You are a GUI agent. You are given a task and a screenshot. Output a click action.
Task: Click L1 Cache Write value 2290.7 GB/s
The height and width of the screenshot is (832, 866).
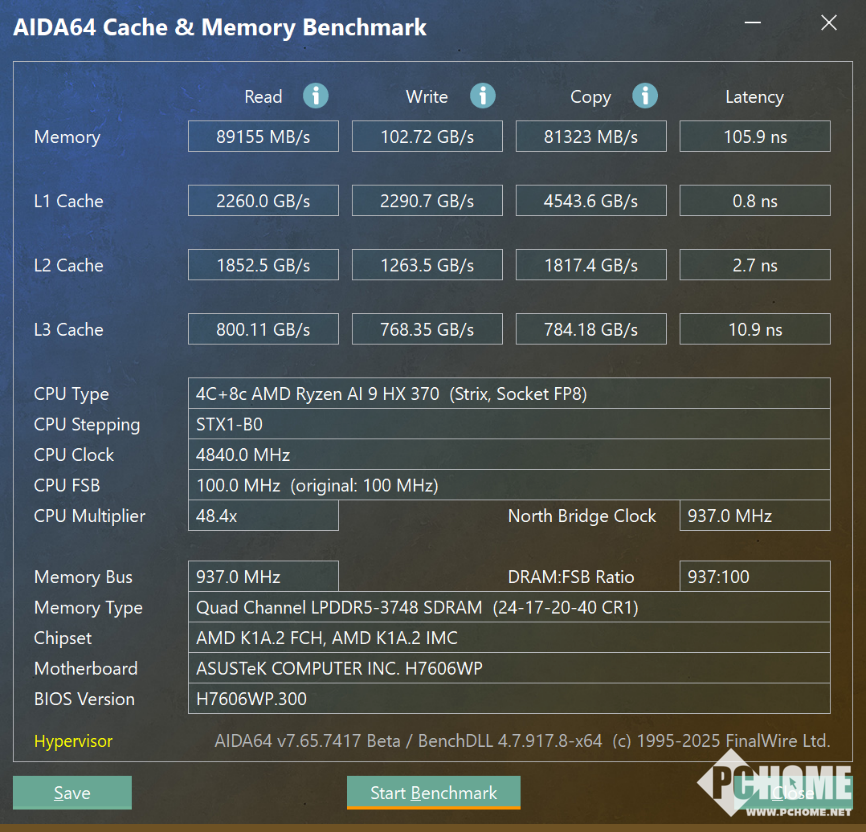(427, 201)
